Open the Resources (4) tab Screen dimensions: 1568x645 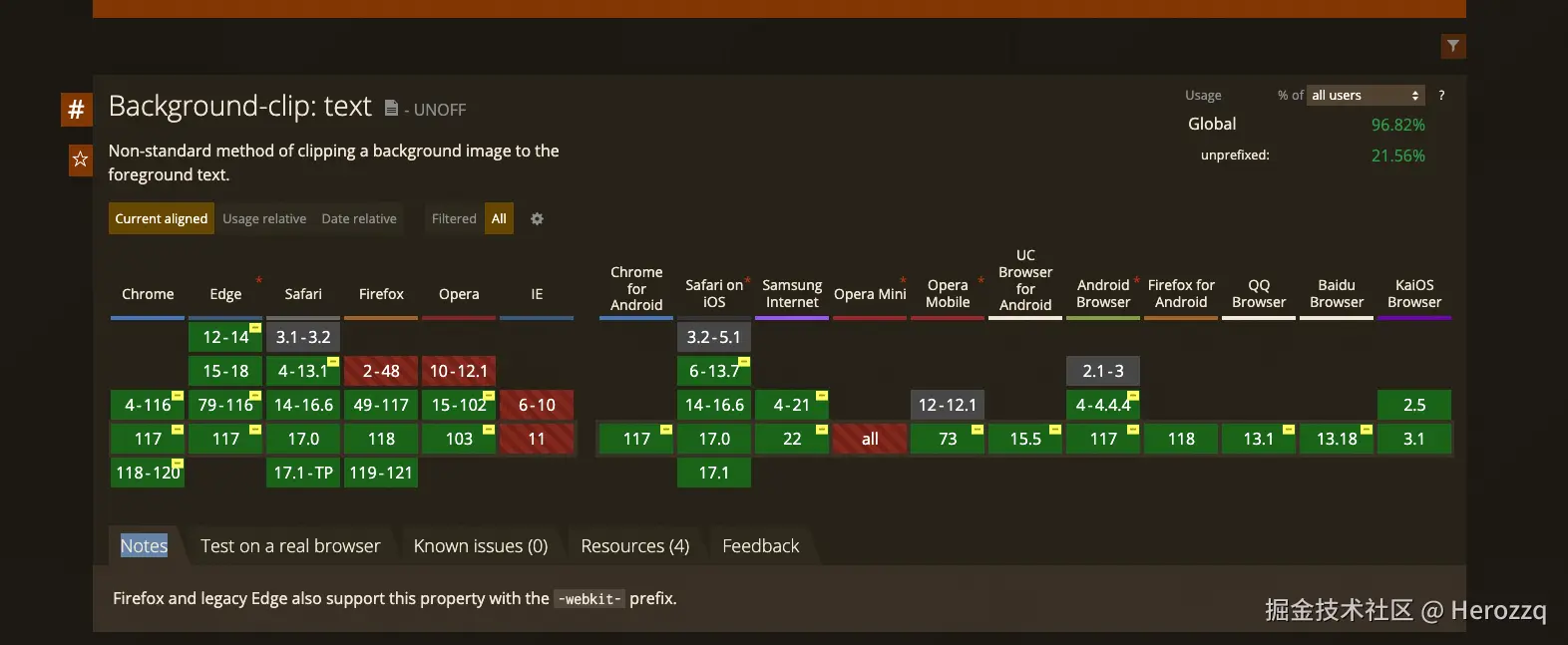(635, 545)
